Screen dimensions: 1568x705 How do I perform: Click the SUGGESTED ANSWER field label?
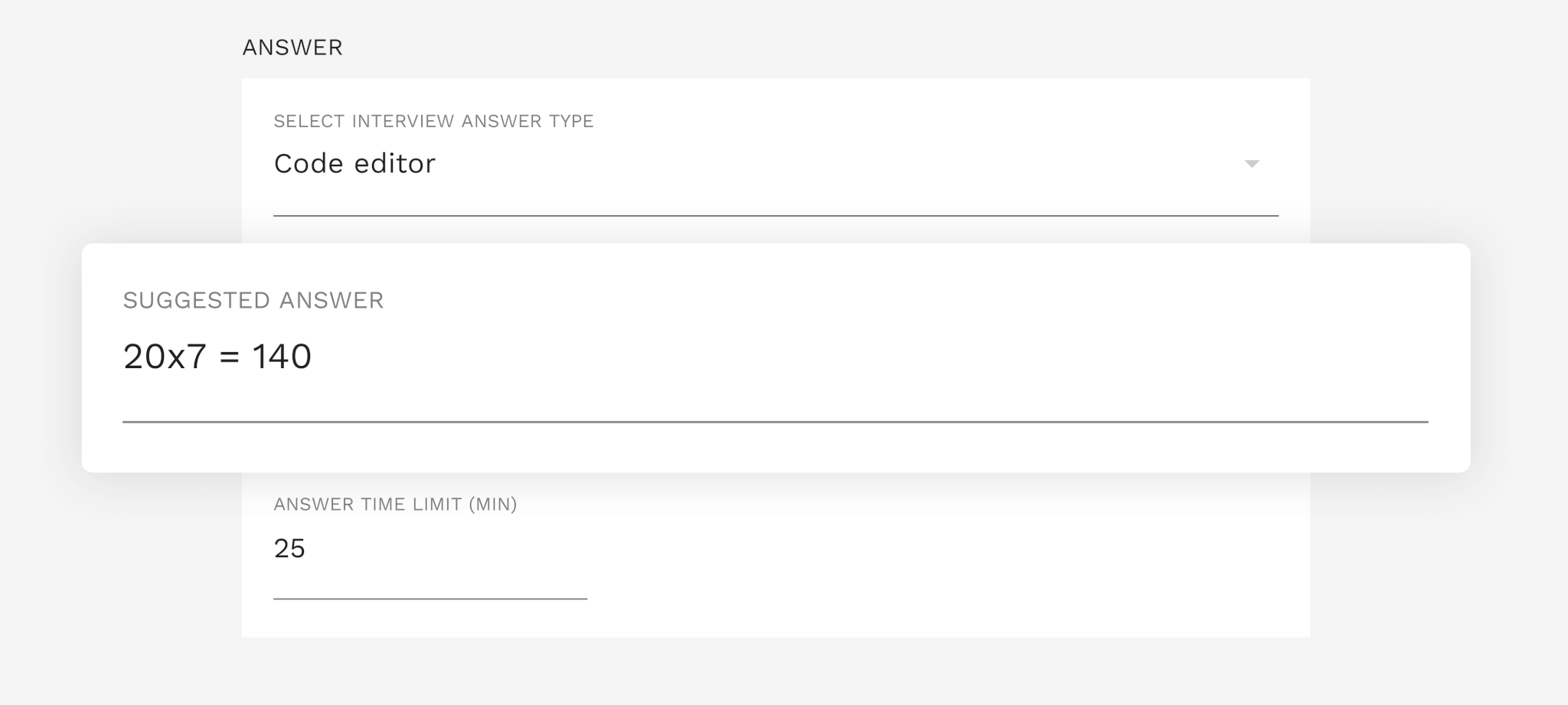tap(253, 300)
